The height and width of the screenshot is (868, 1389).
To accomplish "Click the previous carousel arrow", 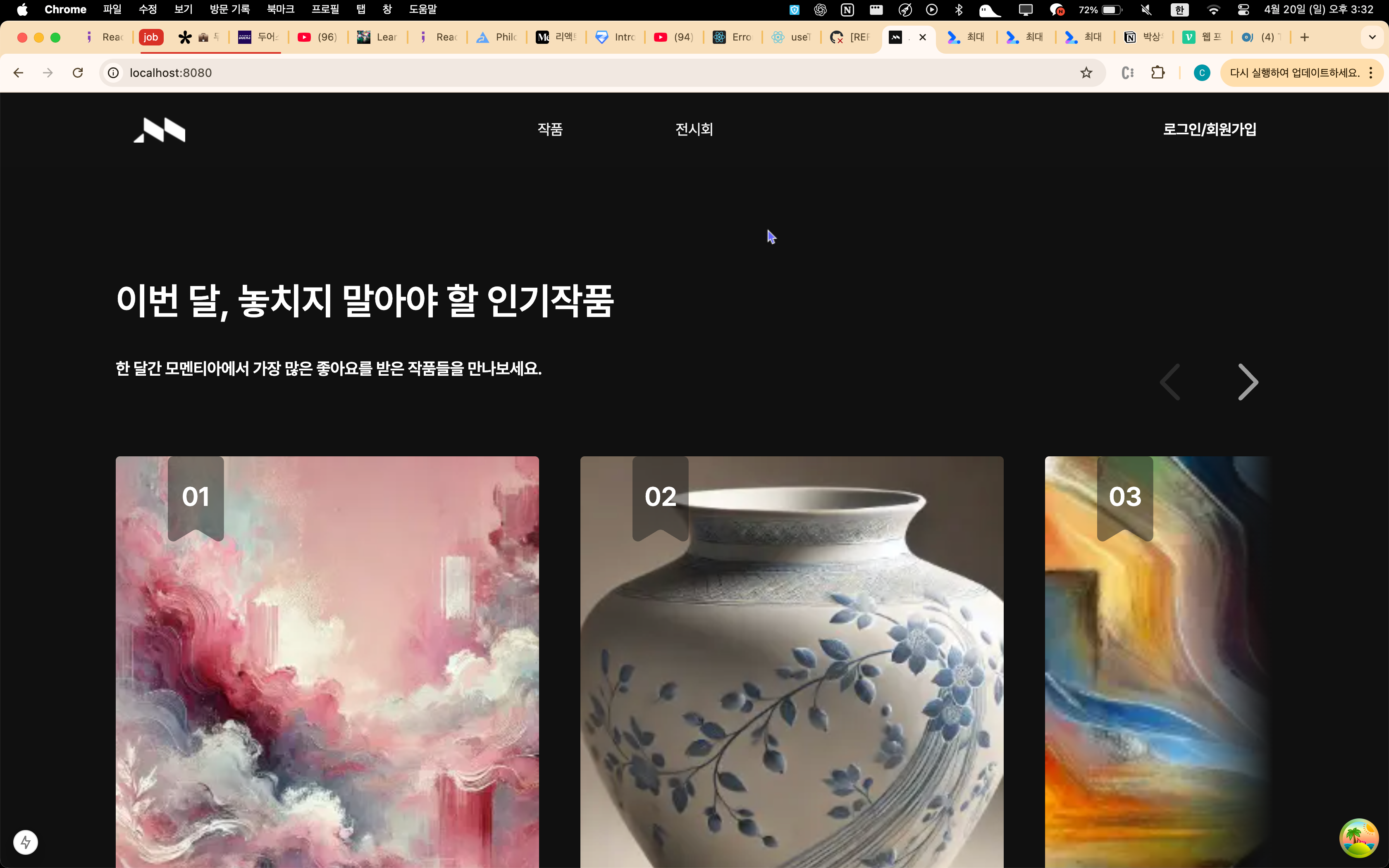I will click(x=1170, y=382).
